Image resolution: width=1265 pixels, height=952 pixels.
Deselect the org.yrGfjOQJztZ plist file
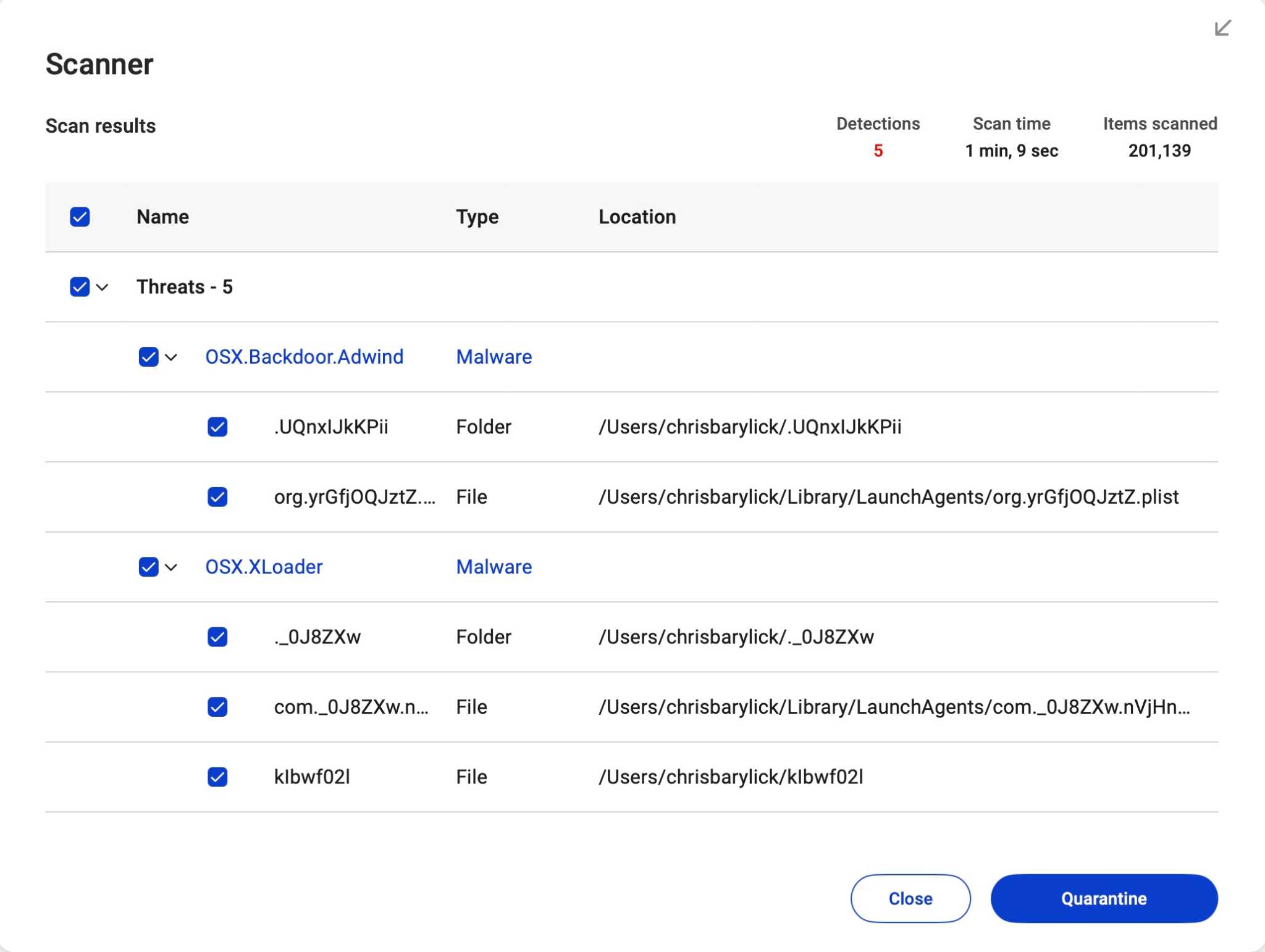click(217, 497)
